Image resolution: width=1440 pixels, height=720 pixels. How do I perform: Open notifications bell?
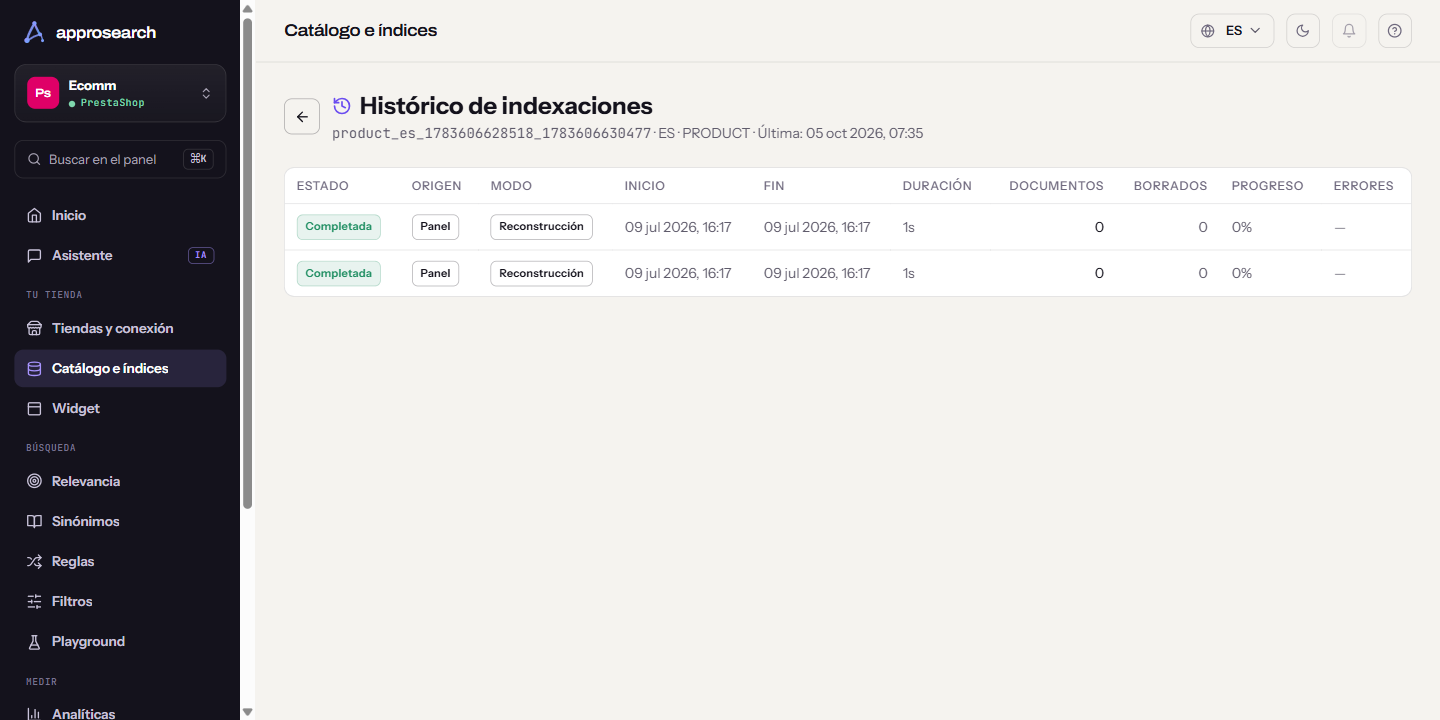[1349, 31]
